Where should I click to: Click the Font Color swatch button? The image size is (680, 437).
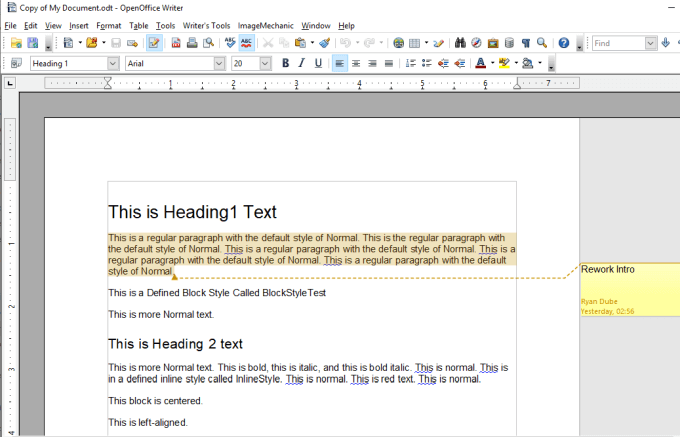[480, 63]
